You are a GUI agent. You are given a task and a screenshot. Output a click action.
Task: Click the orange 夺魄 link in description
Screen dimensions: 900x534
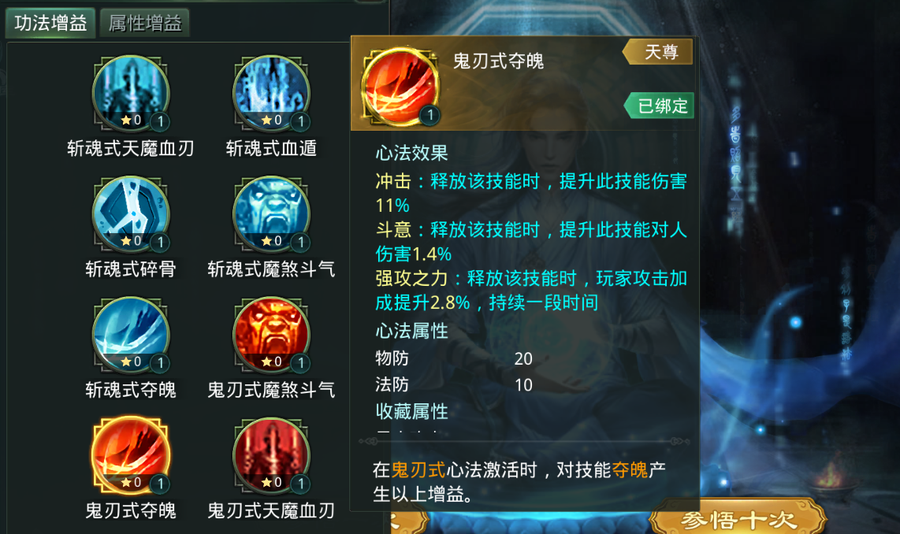coord(630,470)
